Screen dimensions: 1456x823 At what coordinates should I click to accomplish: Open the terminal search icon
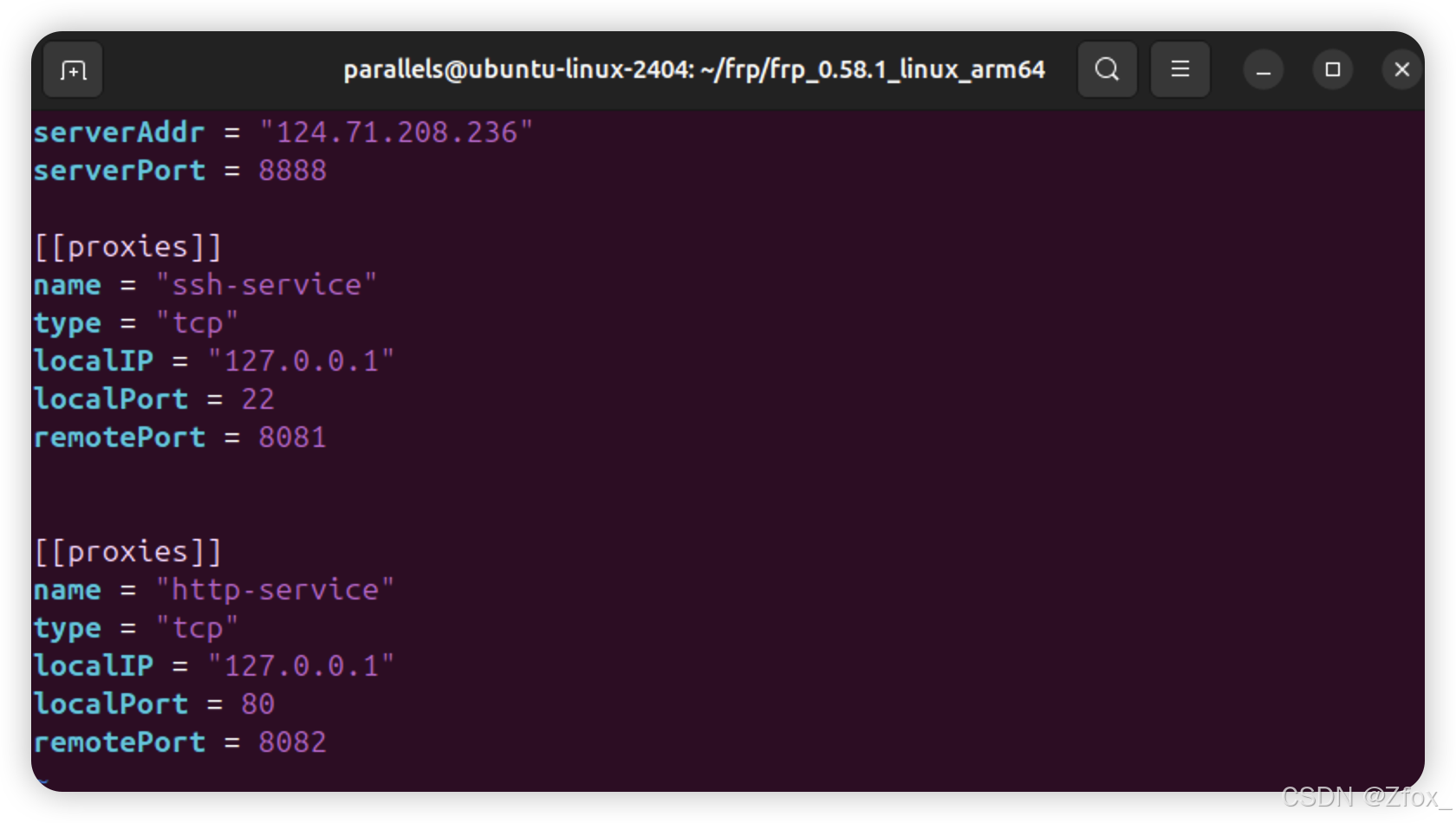point(1107,69)
